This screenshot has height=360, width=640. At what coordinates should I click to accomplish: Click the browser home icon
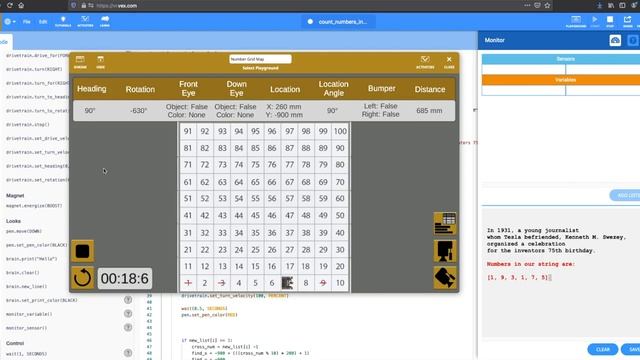tap(21, 6)
